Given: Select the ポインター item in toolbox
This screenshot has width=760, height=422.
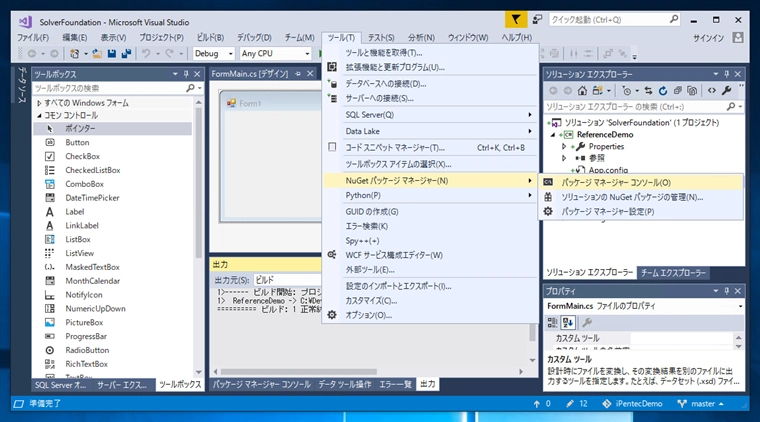Looking at the screenshot, I should click(112, 128).
